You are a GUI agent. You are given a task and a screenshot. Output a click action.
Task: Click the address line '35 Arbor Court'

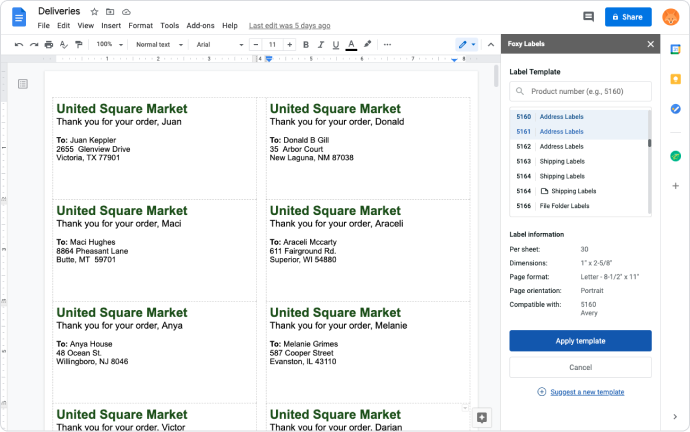(296, 149)
